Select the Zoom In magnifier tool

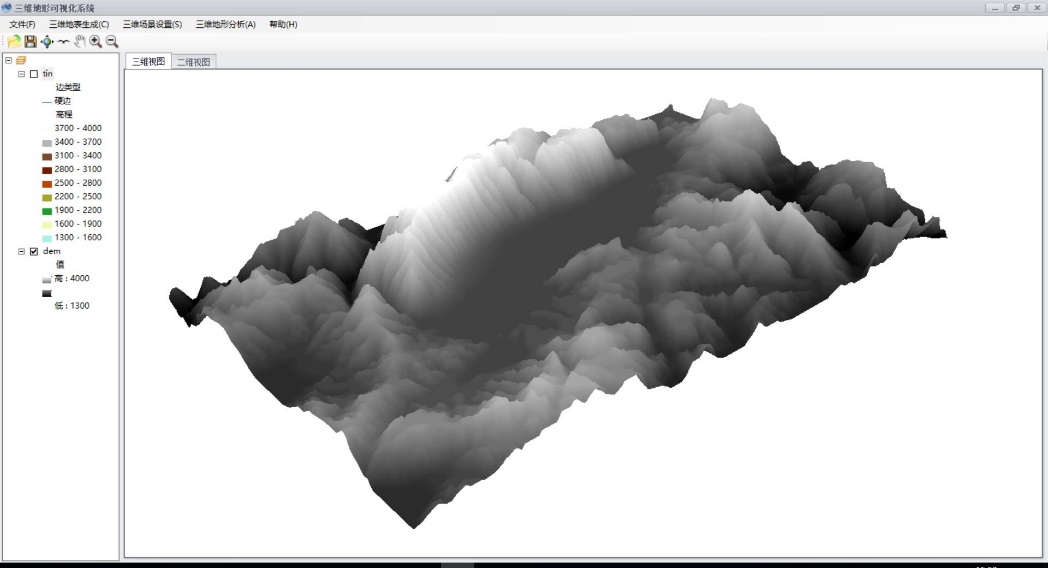(96, 41)
